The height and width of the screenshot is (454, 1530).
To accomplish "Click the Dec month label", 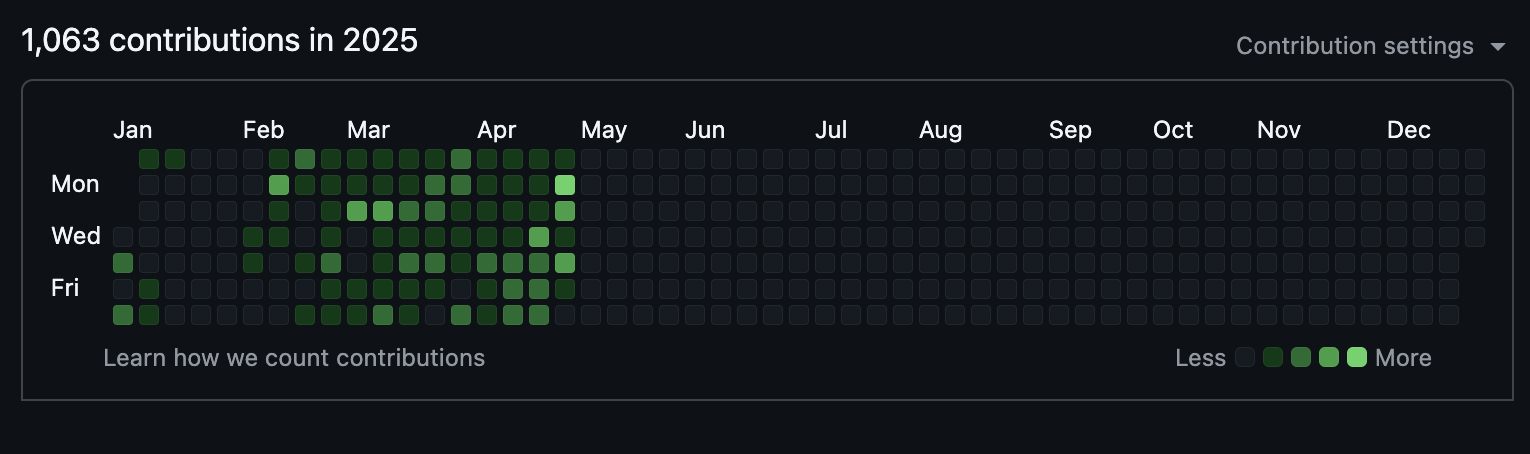I will [x=1408, y=130].
